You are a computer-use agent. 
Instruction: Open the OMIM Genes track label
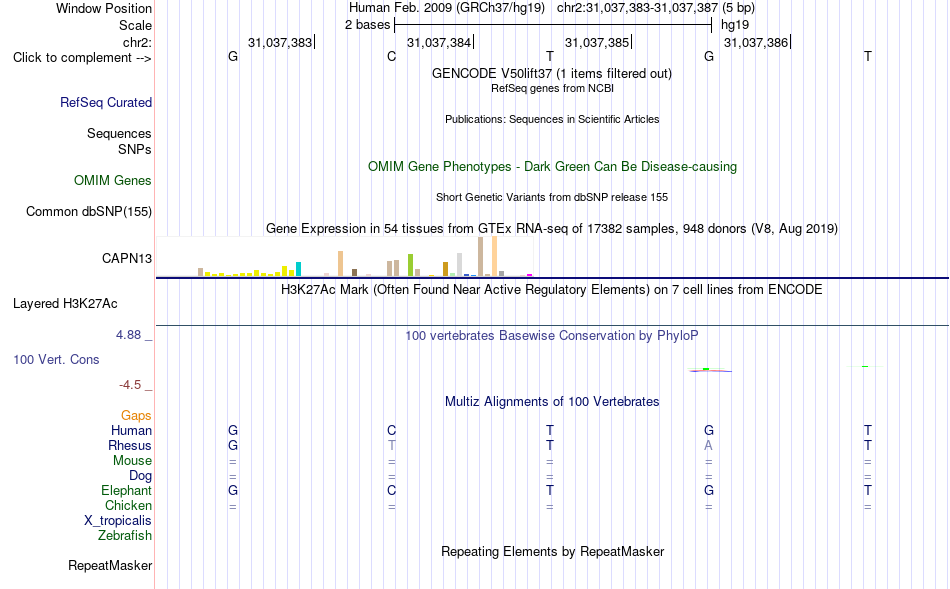[113, 181]
